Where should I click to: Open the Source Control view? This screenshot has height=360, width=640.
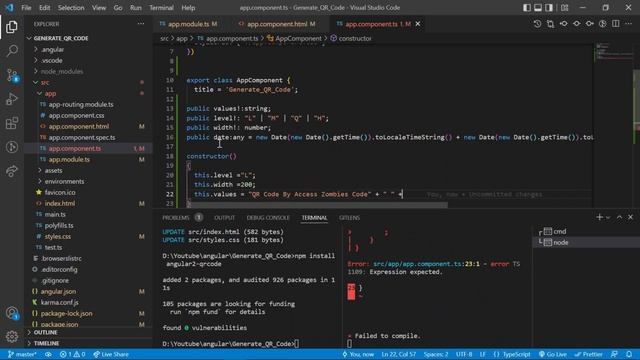click(12, 75)
